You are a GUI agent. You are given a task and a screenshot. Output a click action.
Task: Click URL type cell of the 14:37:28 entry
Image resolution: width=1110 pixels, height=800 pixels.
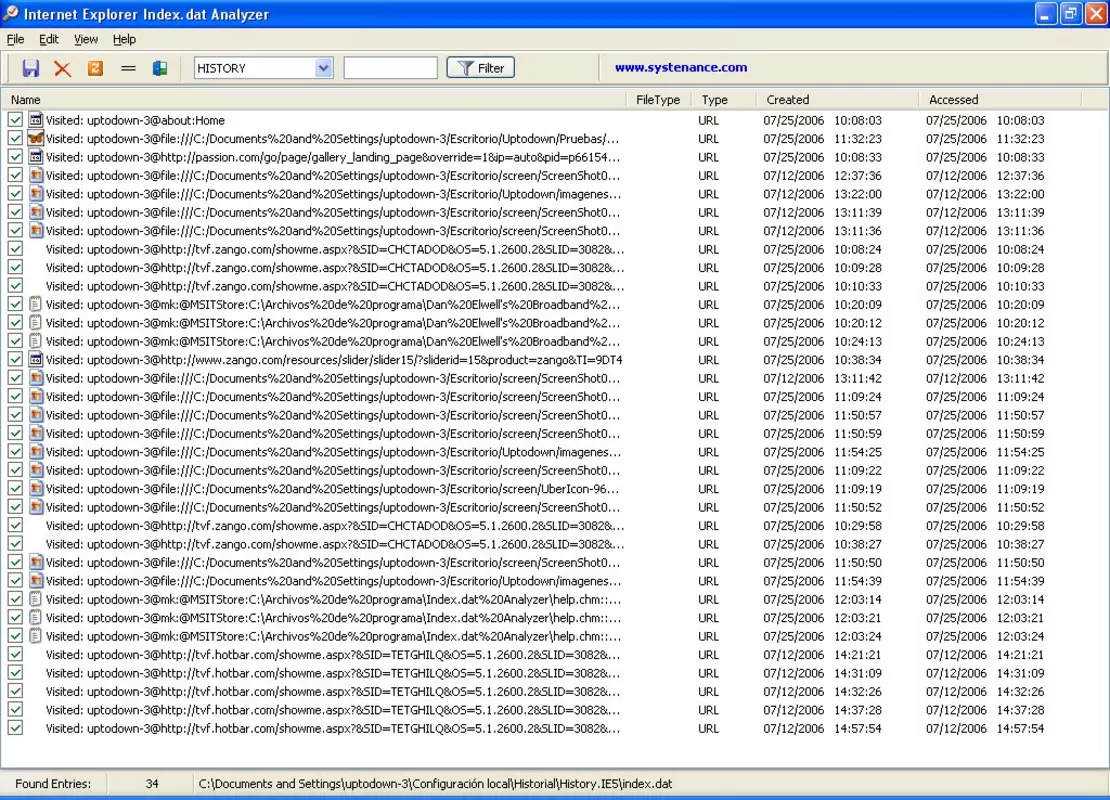pyautogui.click(x=708, y=709)
